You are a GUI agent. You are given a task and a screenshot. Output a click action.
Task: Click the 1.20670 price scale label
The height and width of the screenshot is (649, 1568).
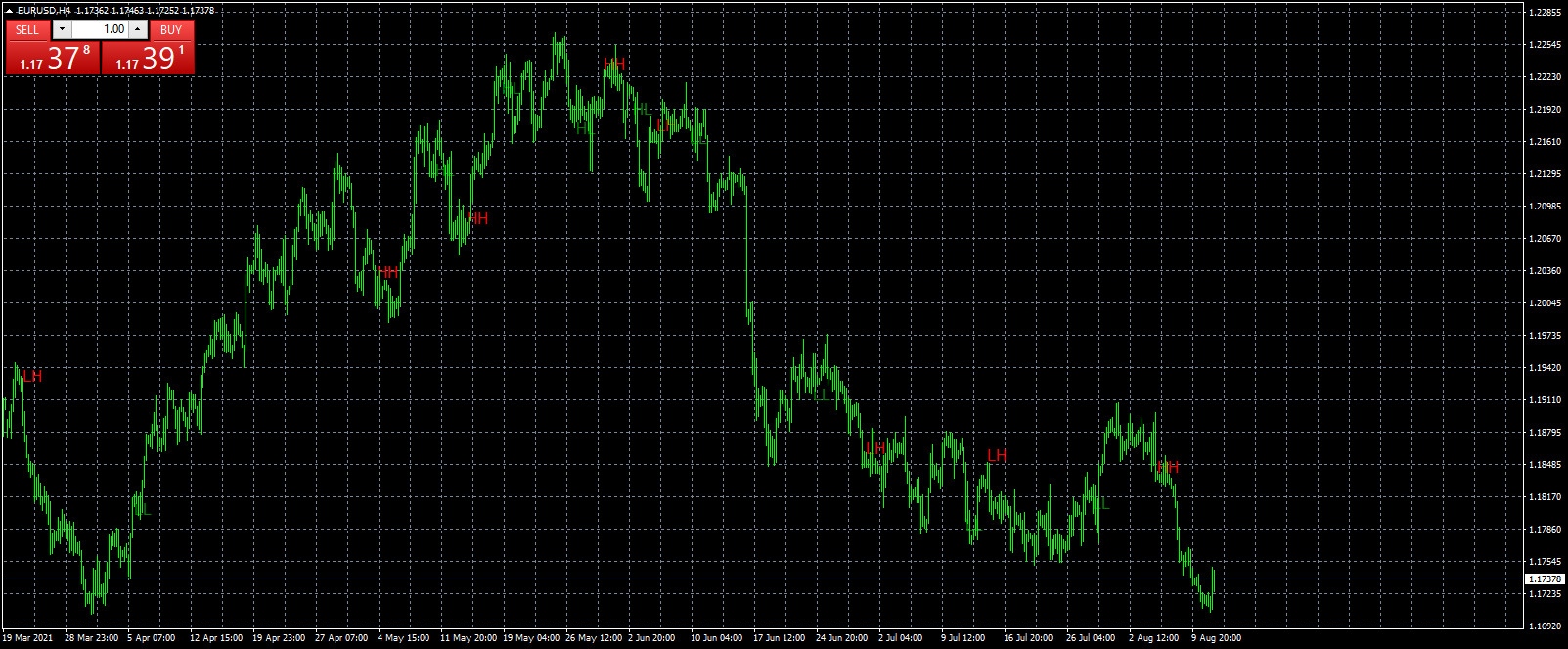[1545, 239]
